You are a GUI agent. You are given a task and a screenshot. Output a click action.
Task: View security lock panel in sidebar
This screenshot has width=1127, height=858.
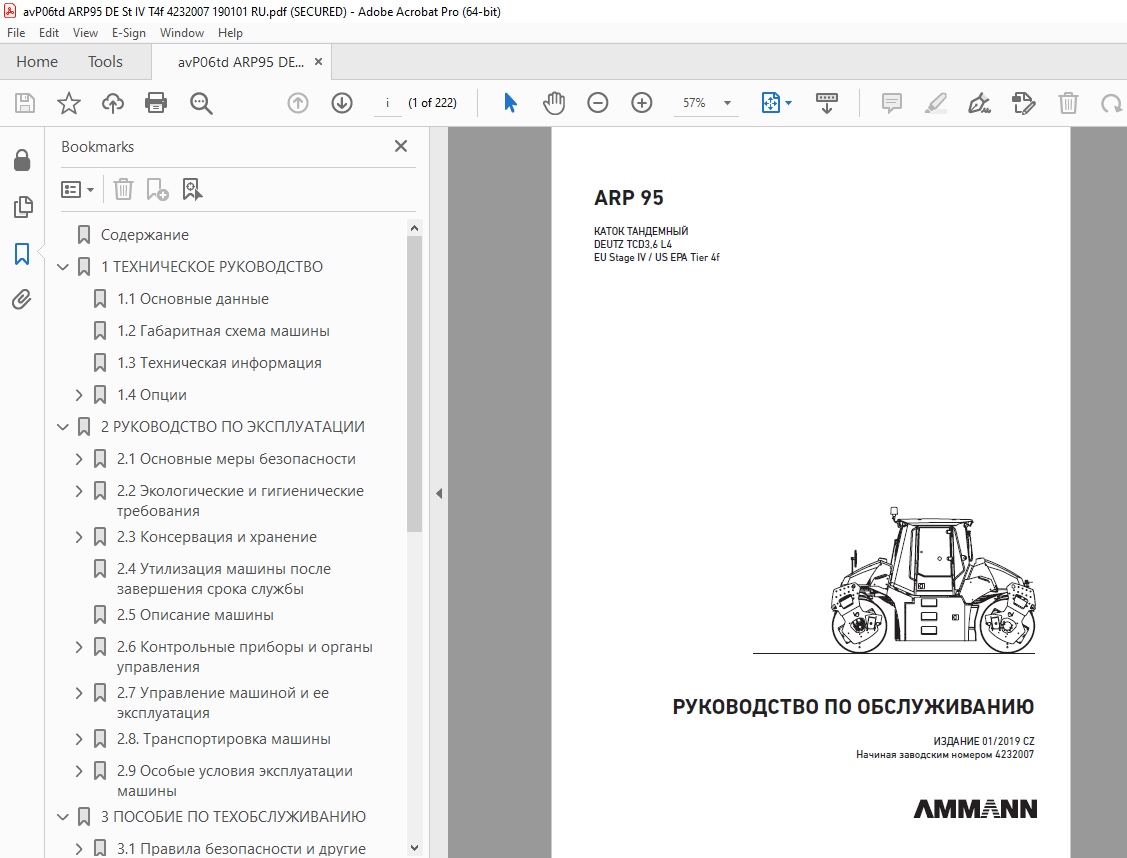(x=22, y=160)
